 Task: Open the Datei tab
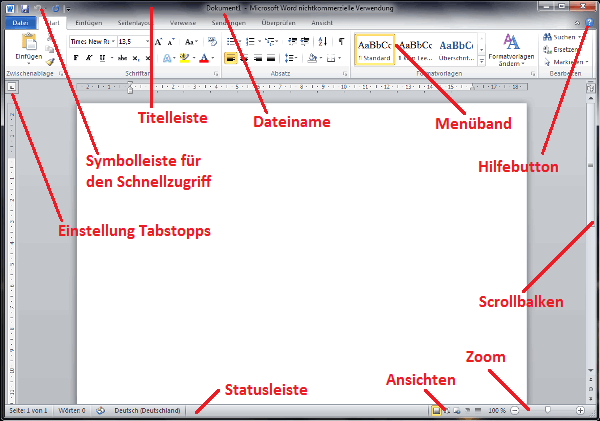click(21, 23)
